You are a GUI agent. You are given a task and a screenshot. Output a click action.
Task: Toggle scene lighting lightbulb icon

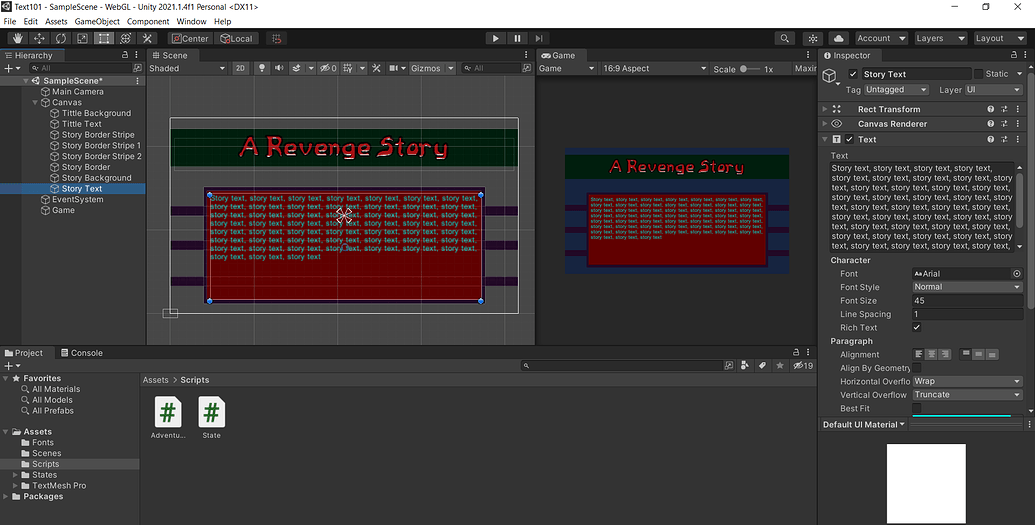click(x=262, y=69)
